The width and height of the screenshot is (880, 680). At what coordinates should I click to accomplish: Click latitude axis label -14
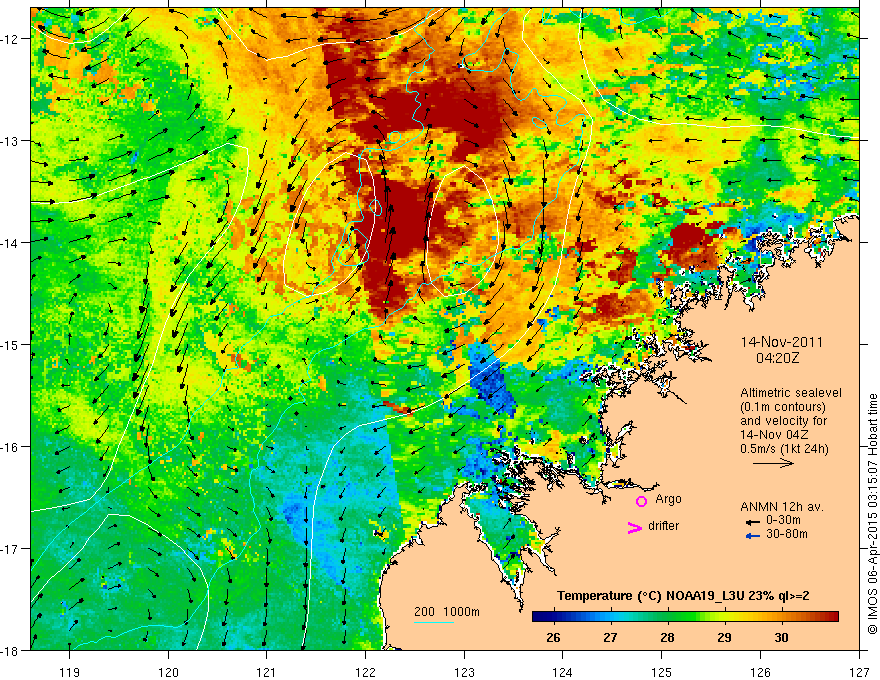point(11,243)
